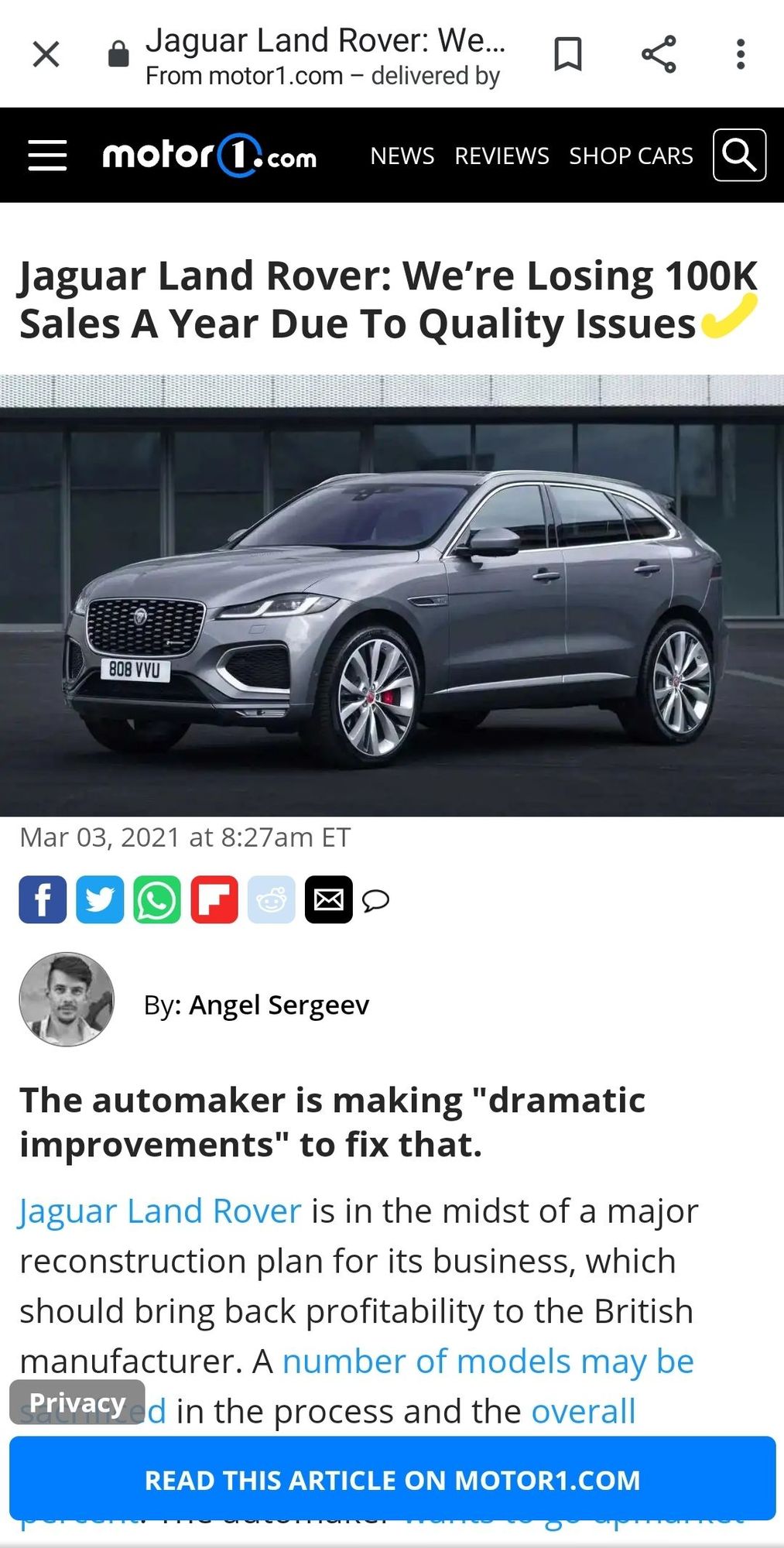Open the three-dot overflow menu

741,54
